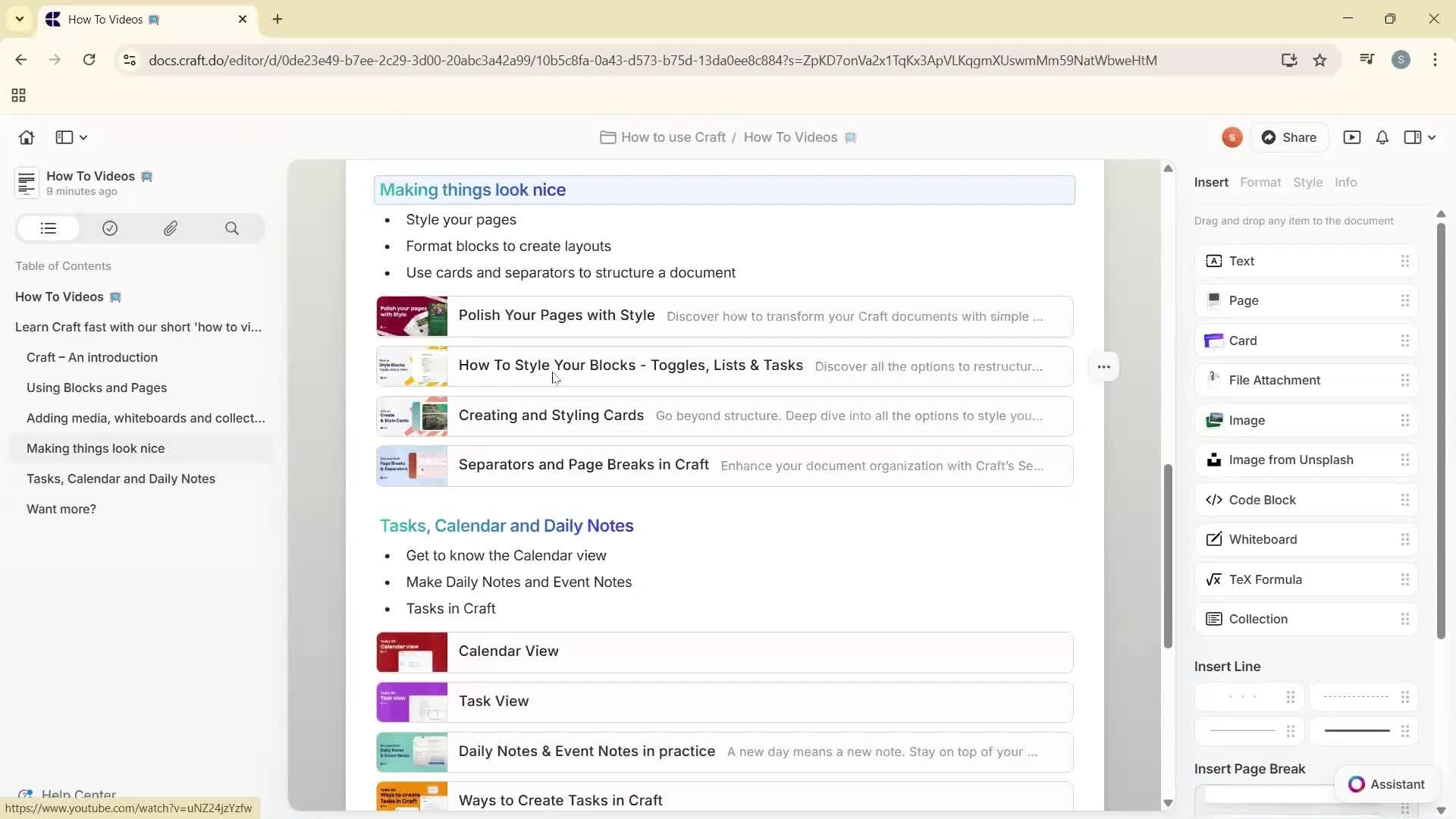Screen dimensions: 1456x819
Task: Click the video icon next to Share
Action: pos(1353,137)
